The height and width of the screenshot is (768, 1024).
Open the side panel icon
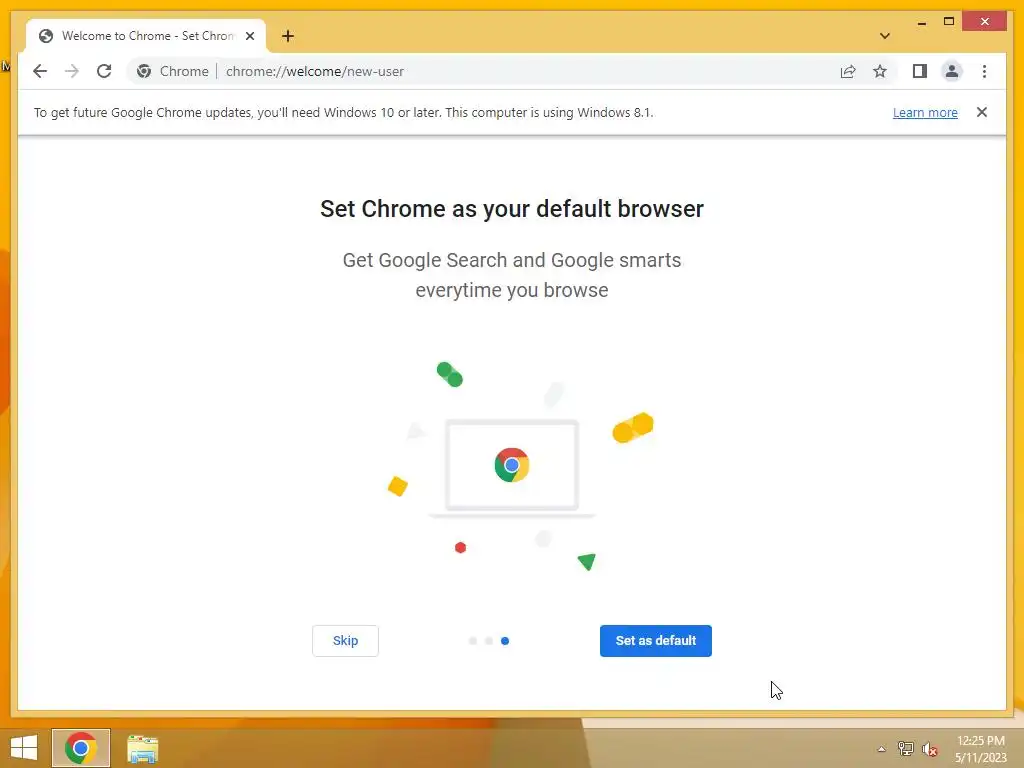(920, 71)
